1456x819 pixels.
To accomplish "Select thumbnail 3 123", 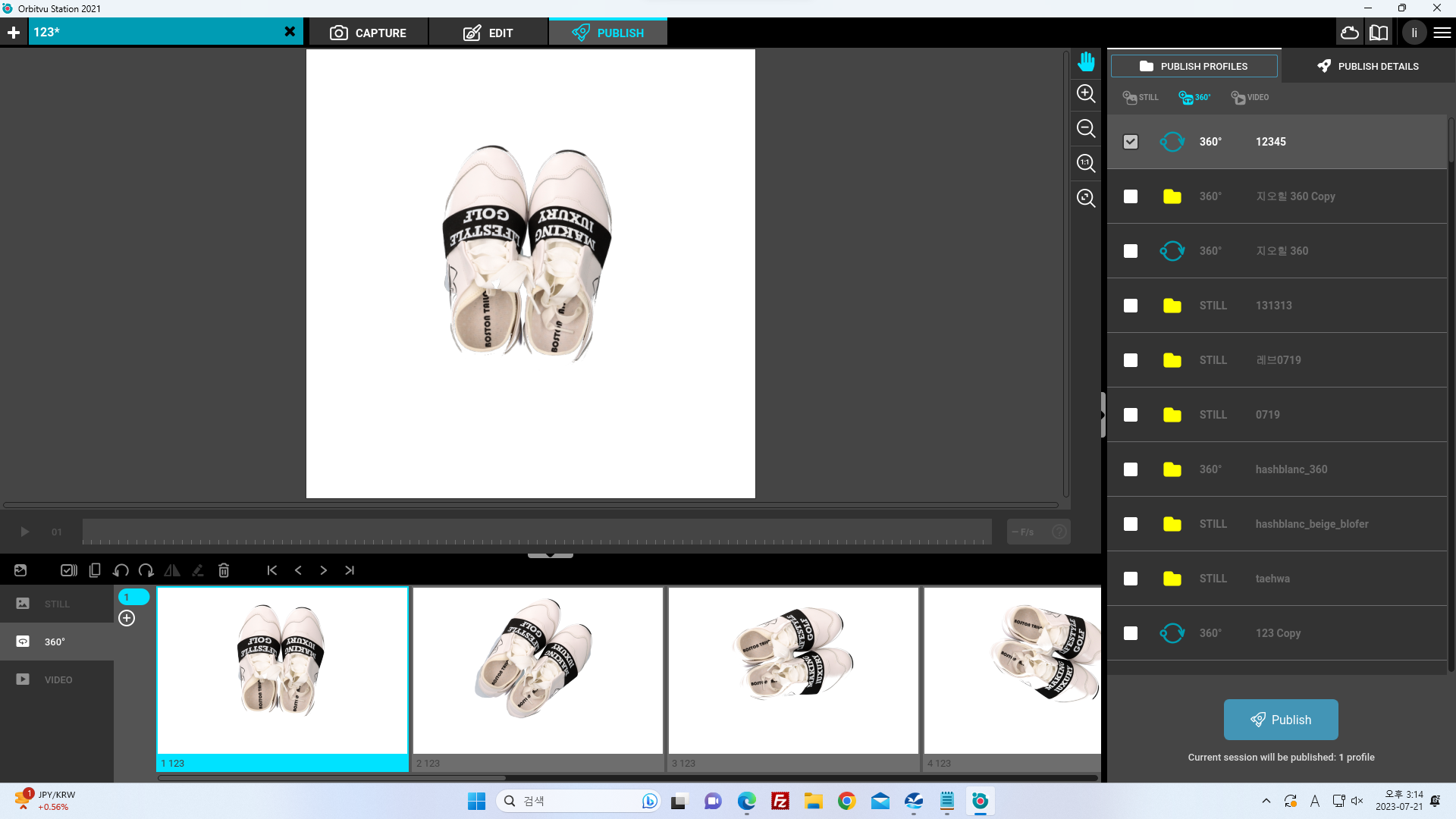I will point(793,679).
